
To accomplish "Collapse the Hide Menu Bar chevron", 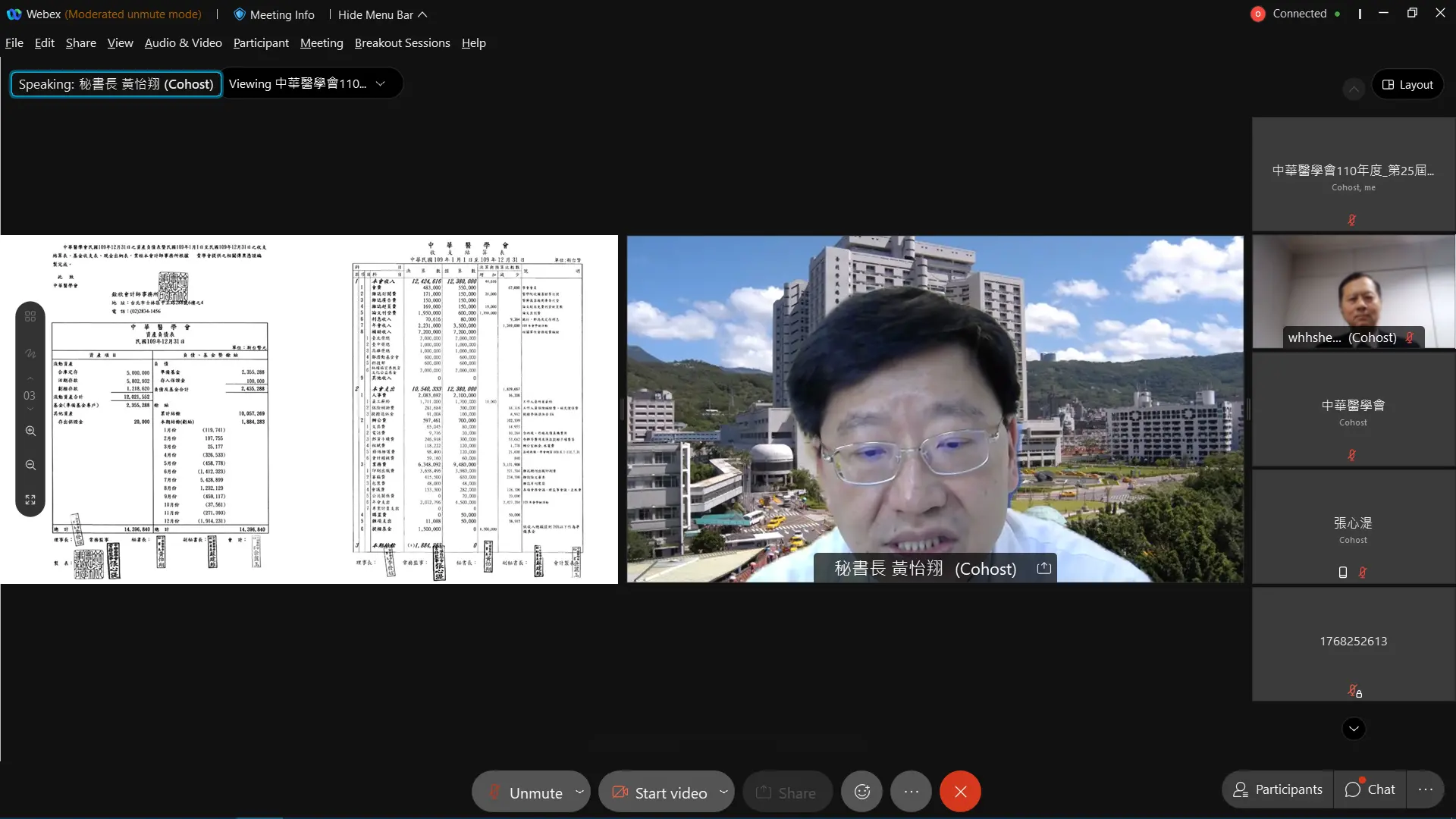I will (x=422, y=14).
